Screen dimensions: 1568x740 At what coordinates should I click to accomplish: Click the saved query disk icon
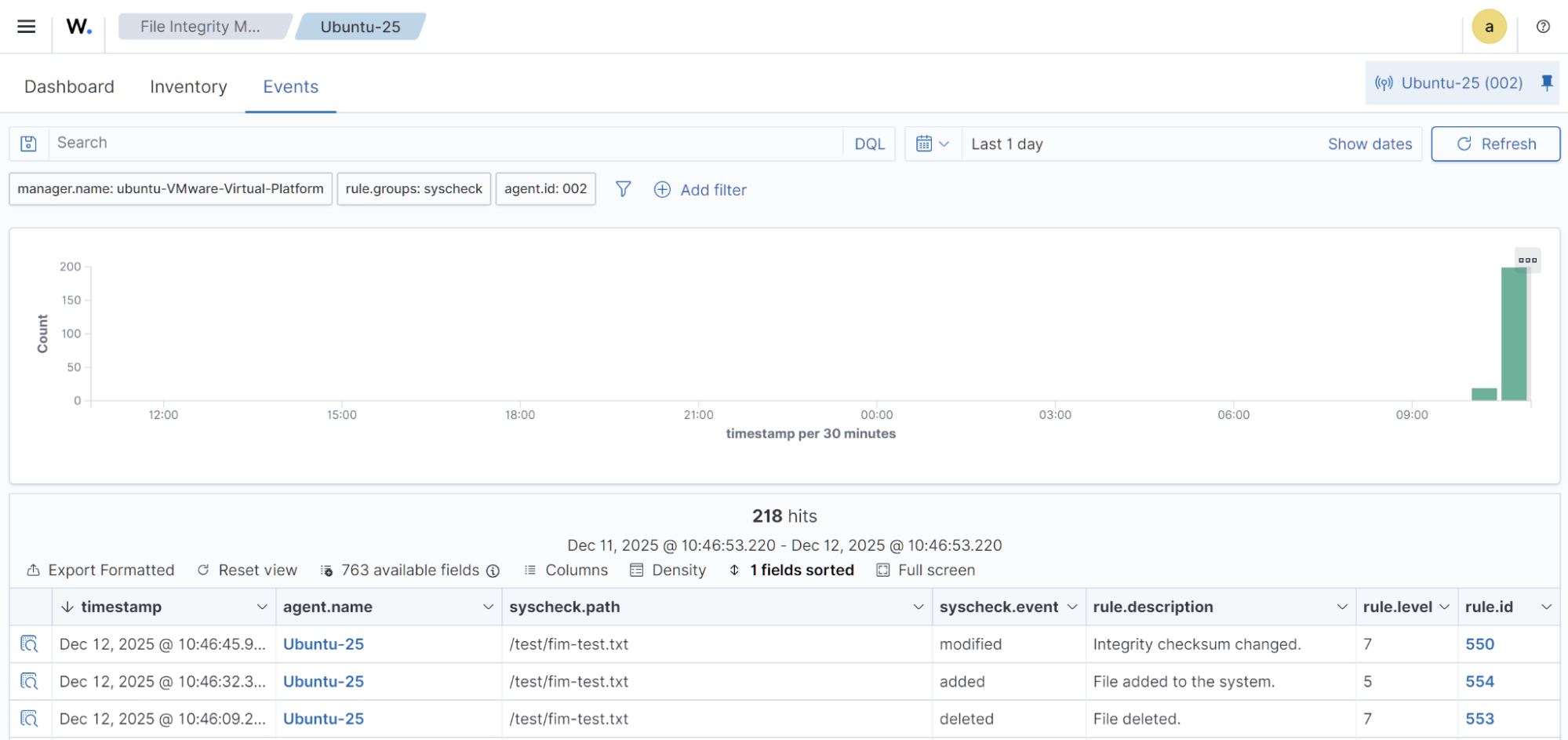(x=29, y=144)
